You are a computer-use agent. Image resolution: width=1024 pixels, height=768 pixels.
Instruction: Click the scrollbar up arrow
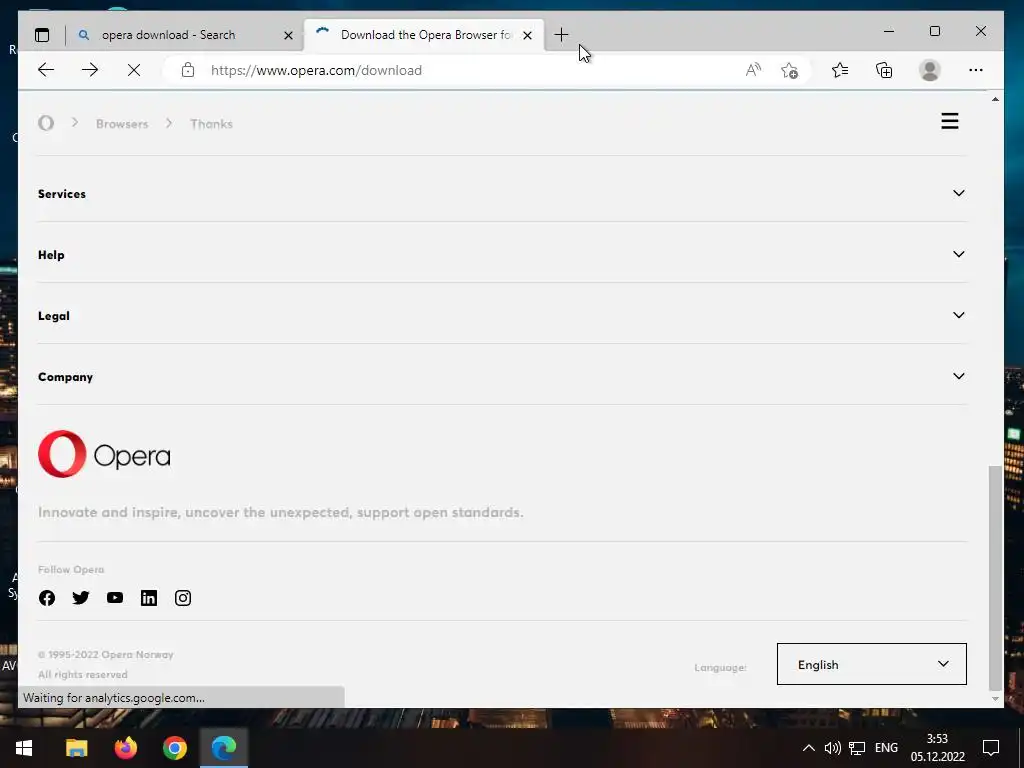click(995, 99)
